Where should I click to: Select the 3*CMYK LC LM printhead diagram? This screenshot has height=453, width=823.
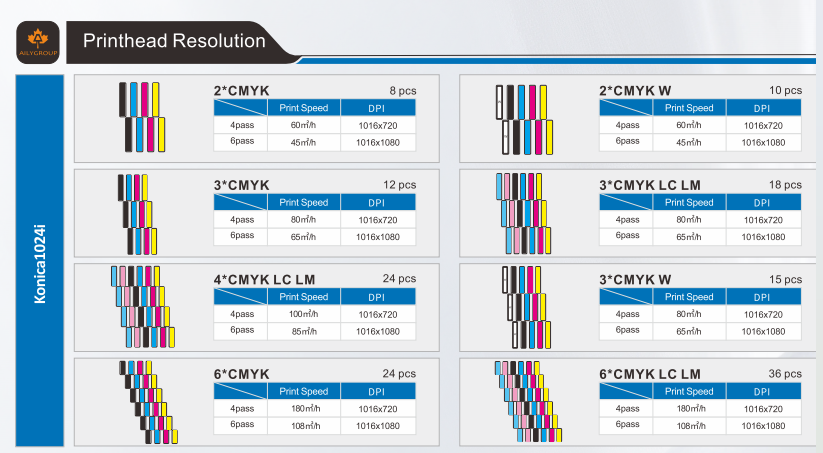[x=523, y=214]
